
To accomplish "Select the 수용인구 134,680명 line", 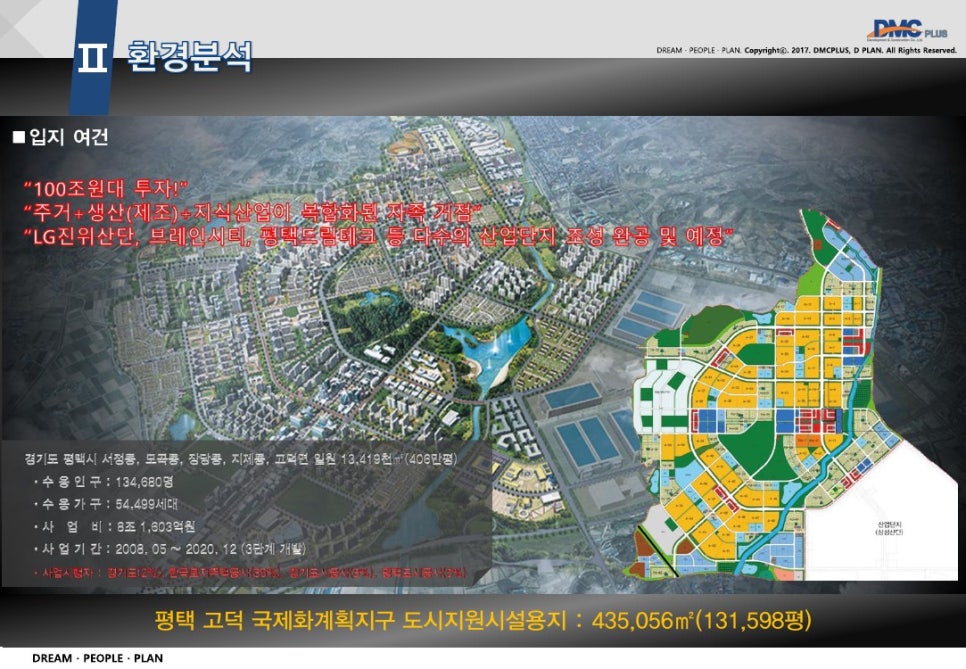I will pos(104,482).
